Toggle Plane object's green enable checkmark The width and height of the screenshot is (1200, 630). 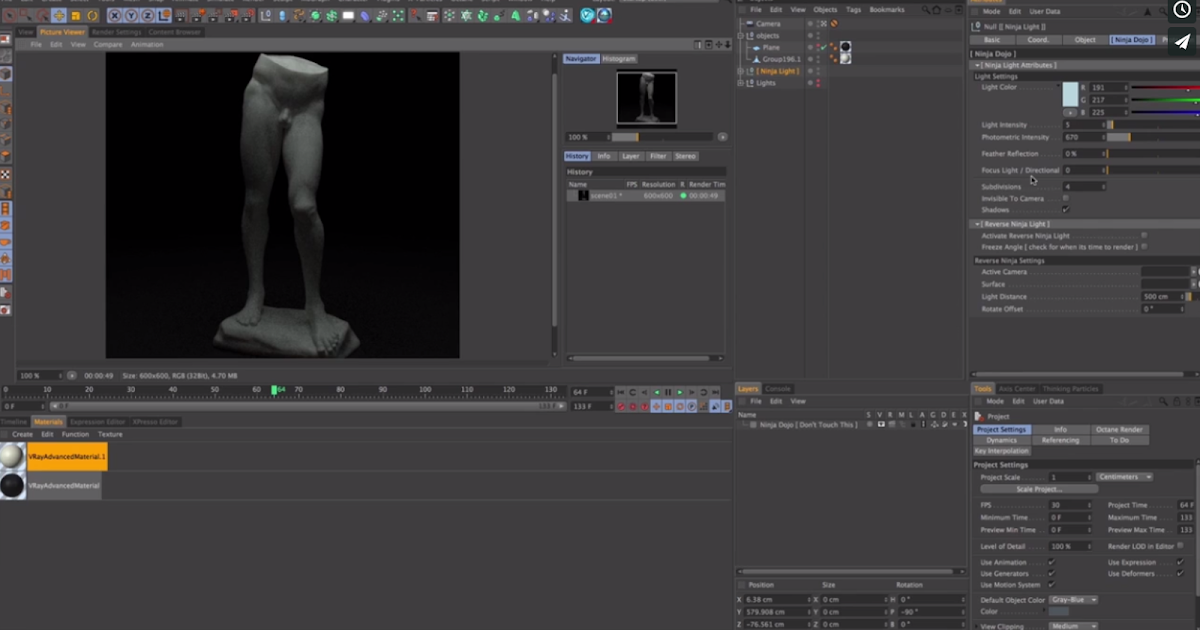[x=823, y=47]
